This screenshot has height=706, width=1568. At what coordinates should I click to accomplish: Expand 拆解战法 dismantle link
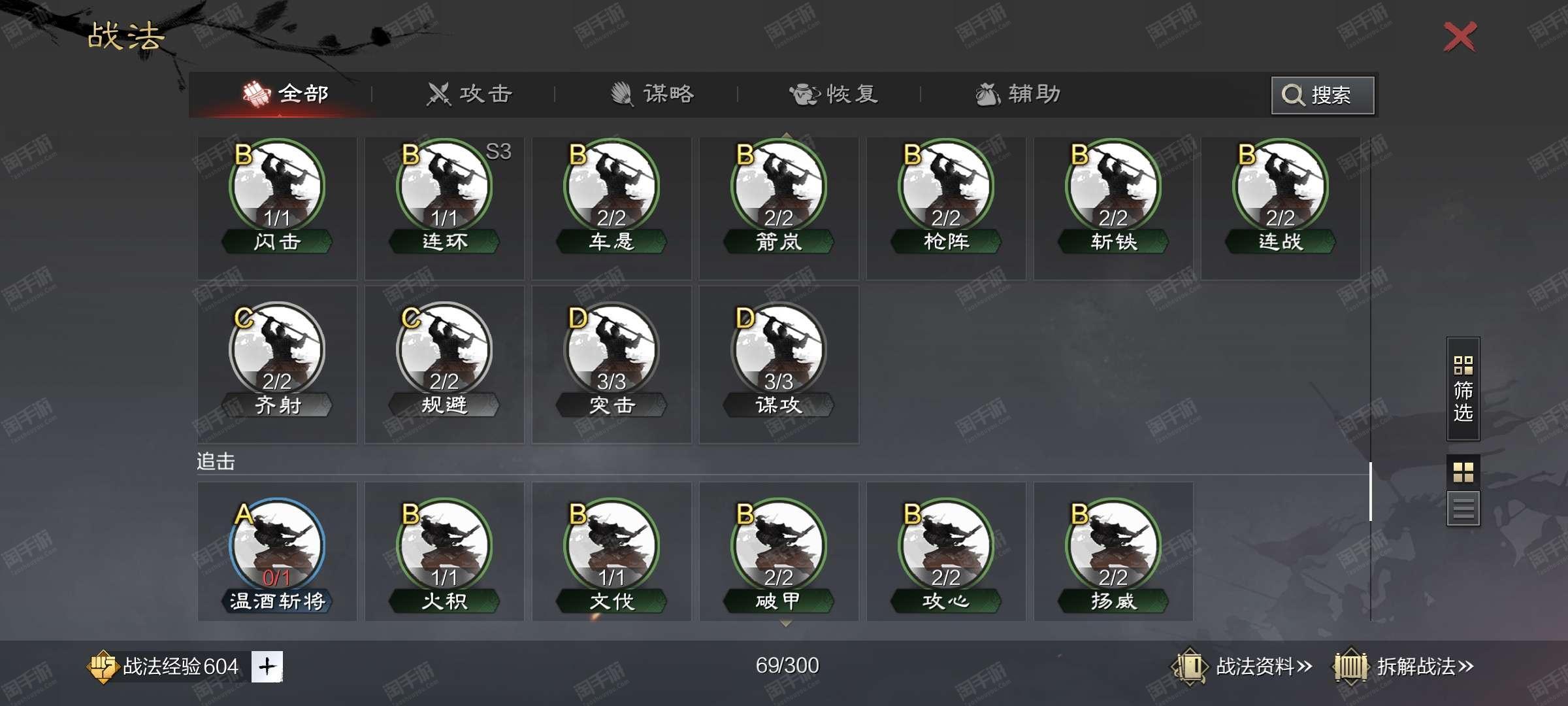pos(1403,667)
